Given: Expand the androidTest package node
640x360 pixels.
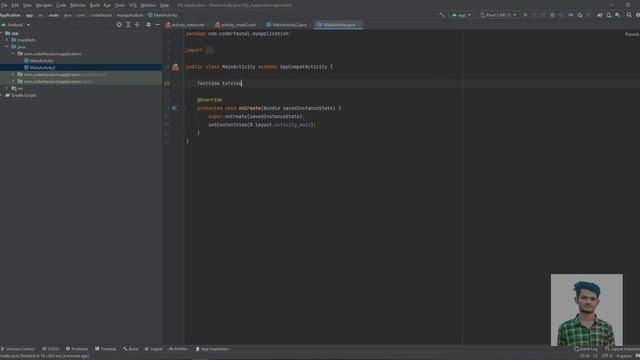Looking at the screenshot, I should pos(13,75).
